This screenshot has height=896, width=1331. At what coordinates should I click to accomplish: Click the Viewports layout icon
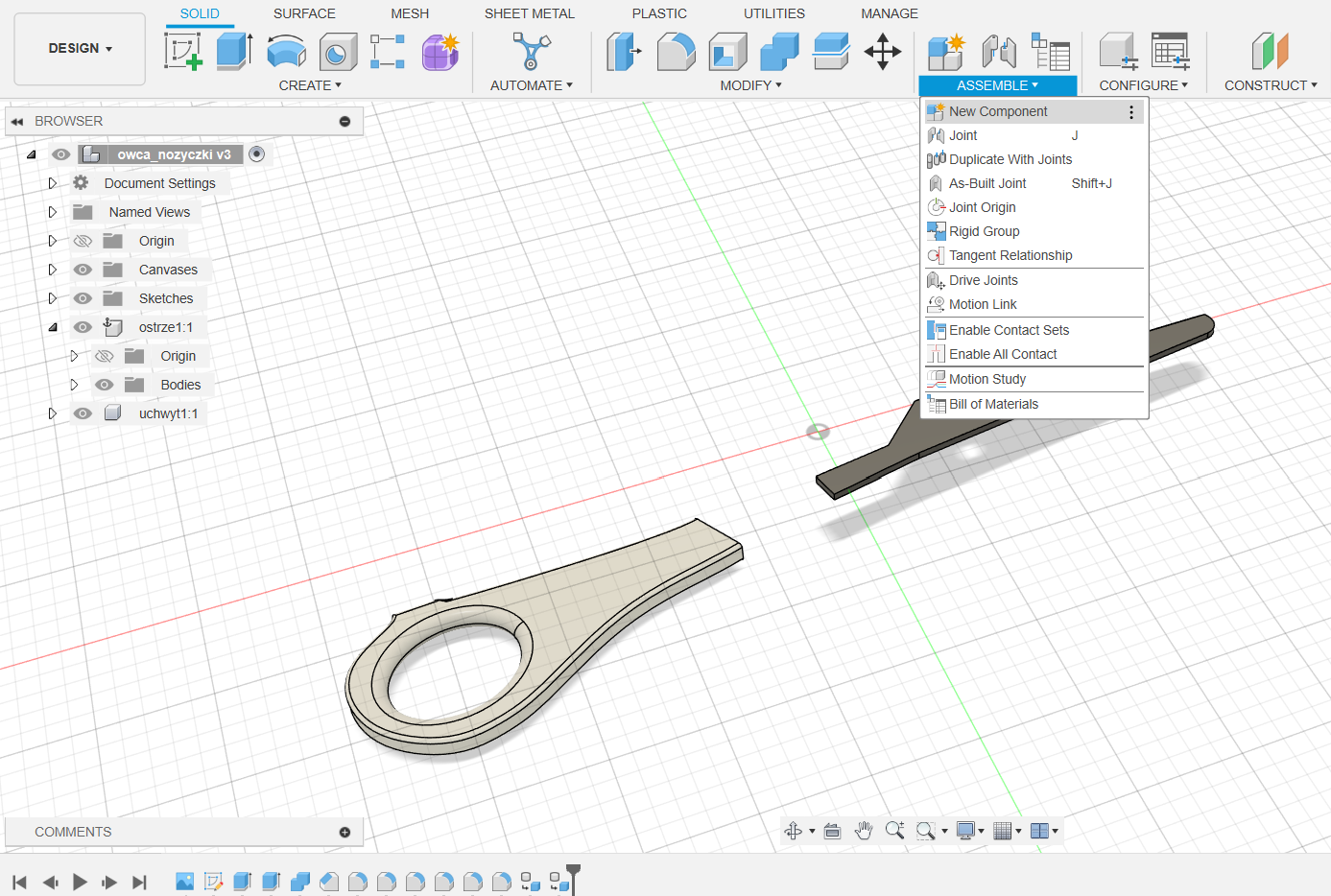1039,831
